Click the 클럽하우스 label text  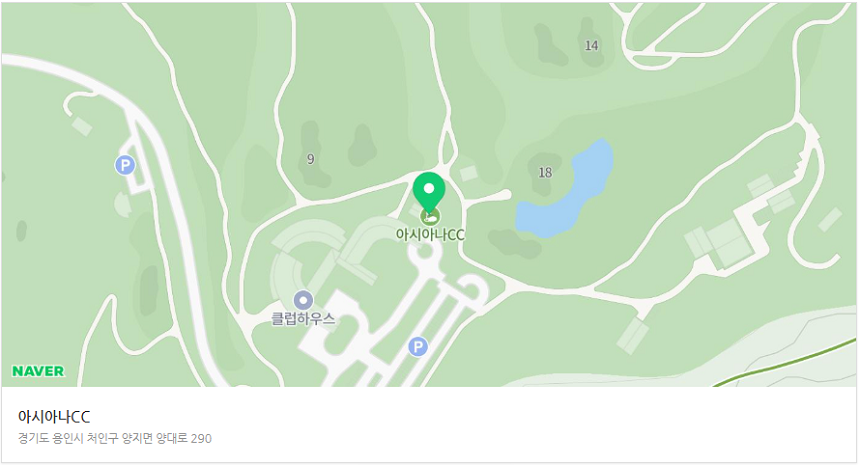(303, 319)
